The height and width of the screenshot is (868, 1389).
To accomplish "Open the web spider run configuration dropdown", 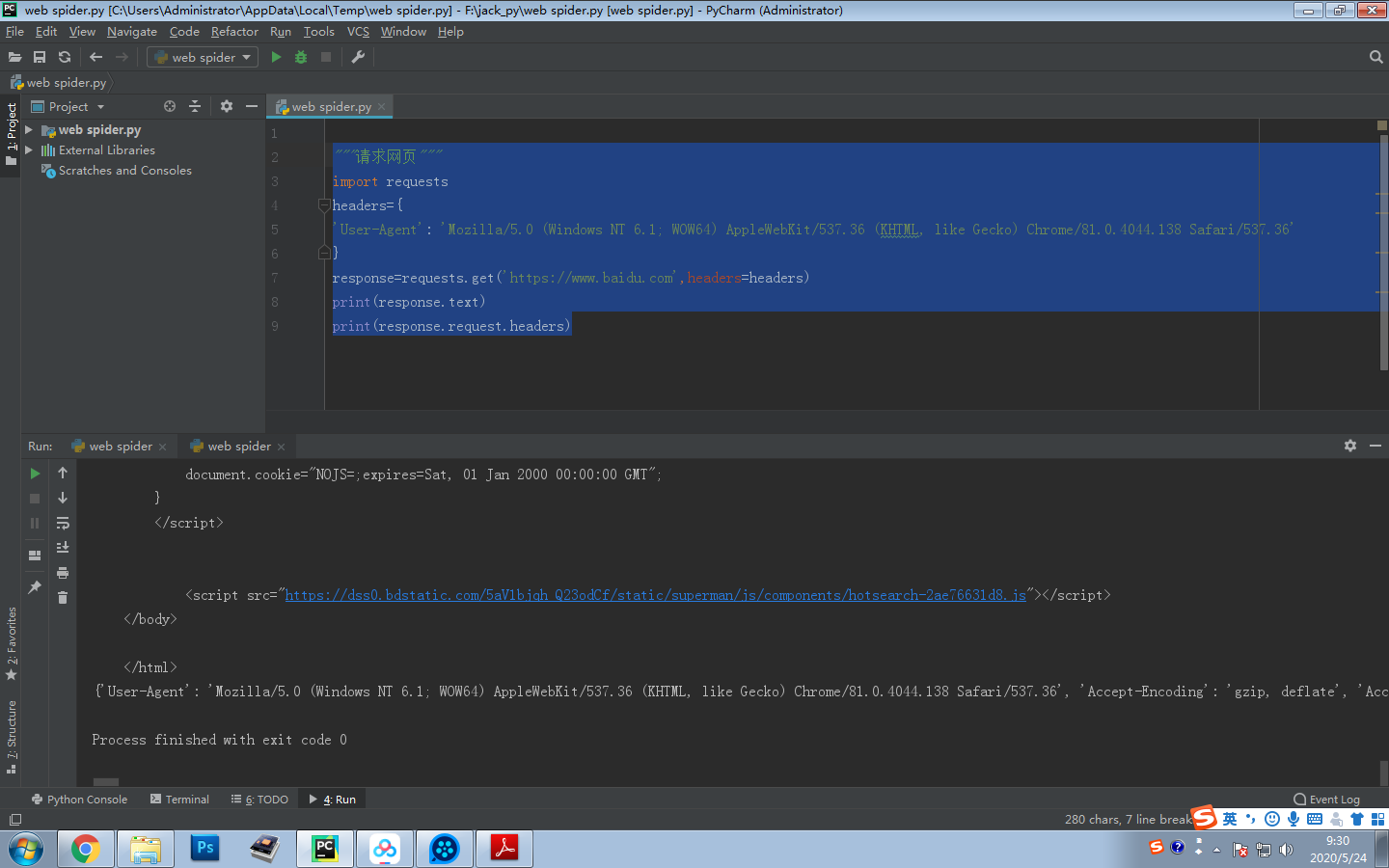I will [204, 57].
